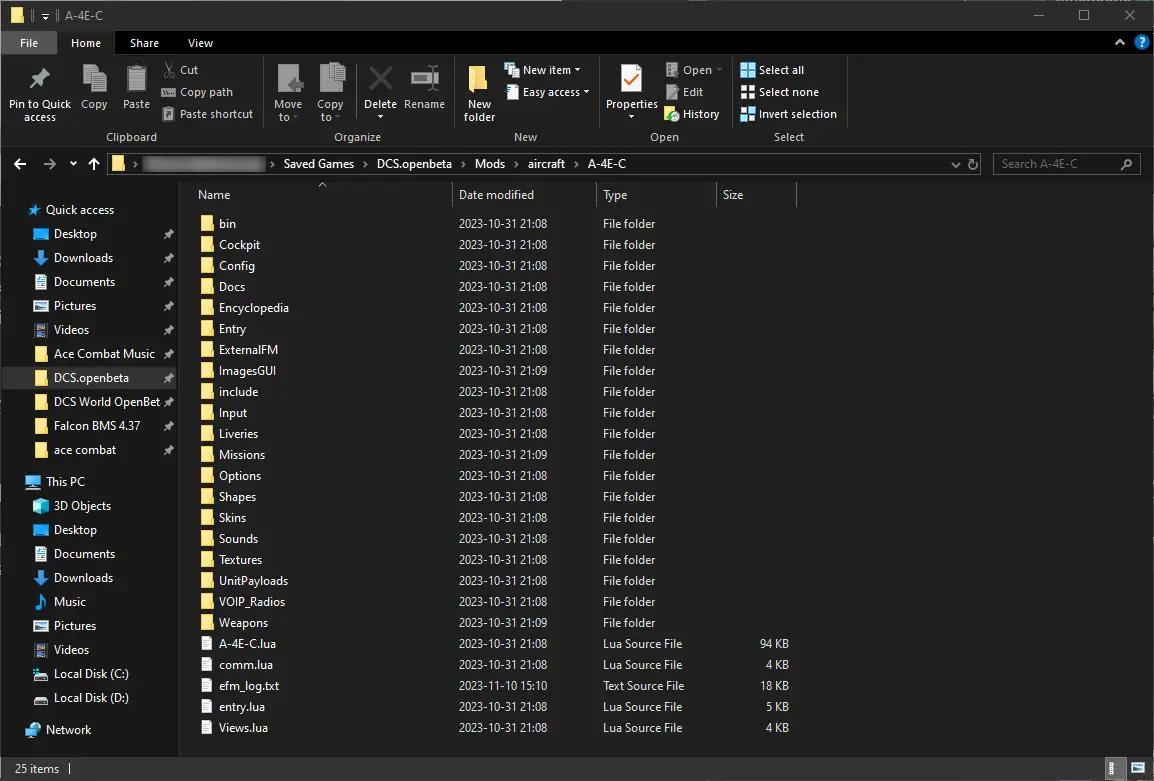The image size is (1154, 781).
Task: Open the Properties dropdown arrow
Action: [x=631, y=117]
